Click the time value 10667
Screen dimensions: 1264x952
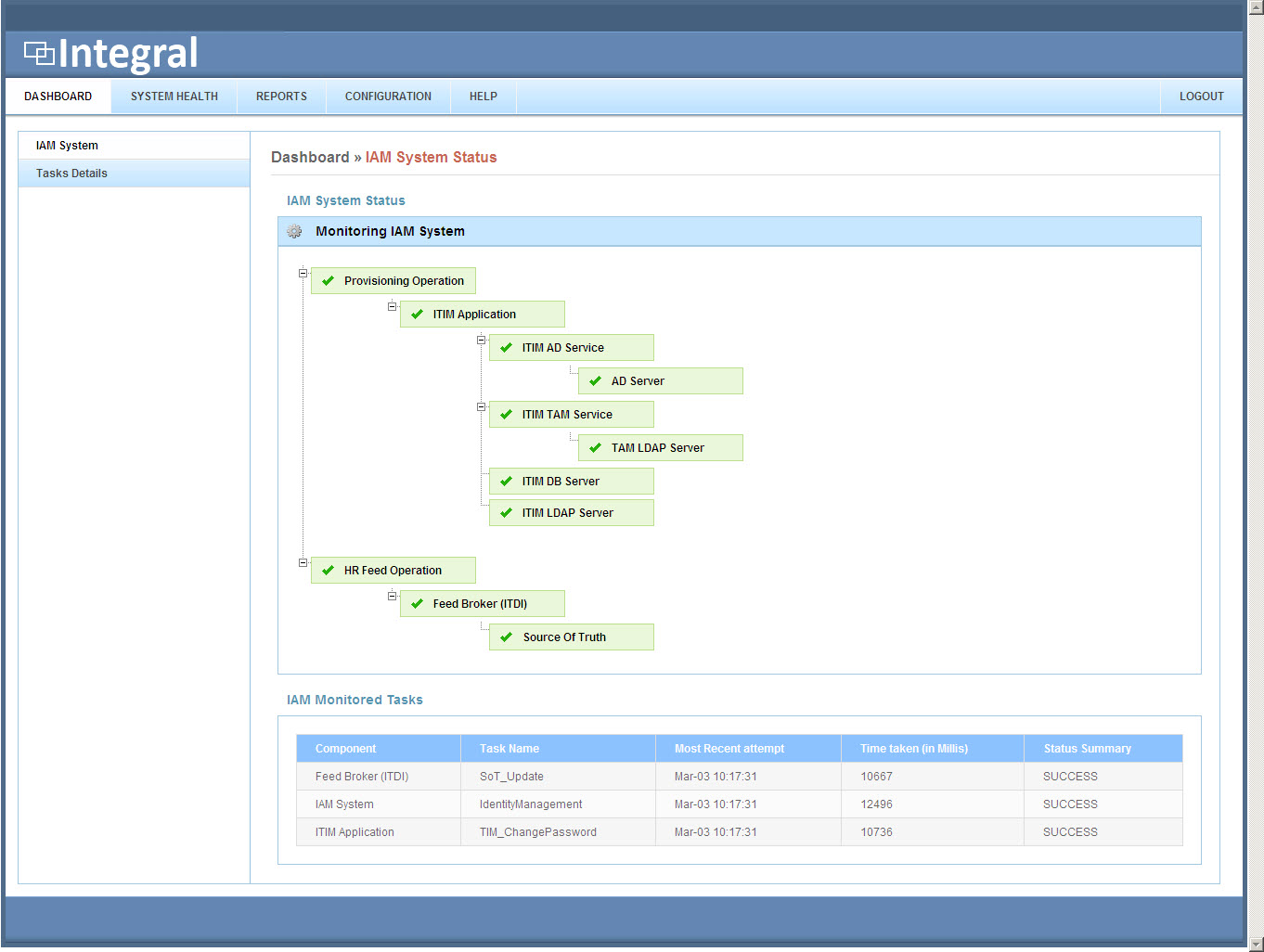click(x=876, y=777)
